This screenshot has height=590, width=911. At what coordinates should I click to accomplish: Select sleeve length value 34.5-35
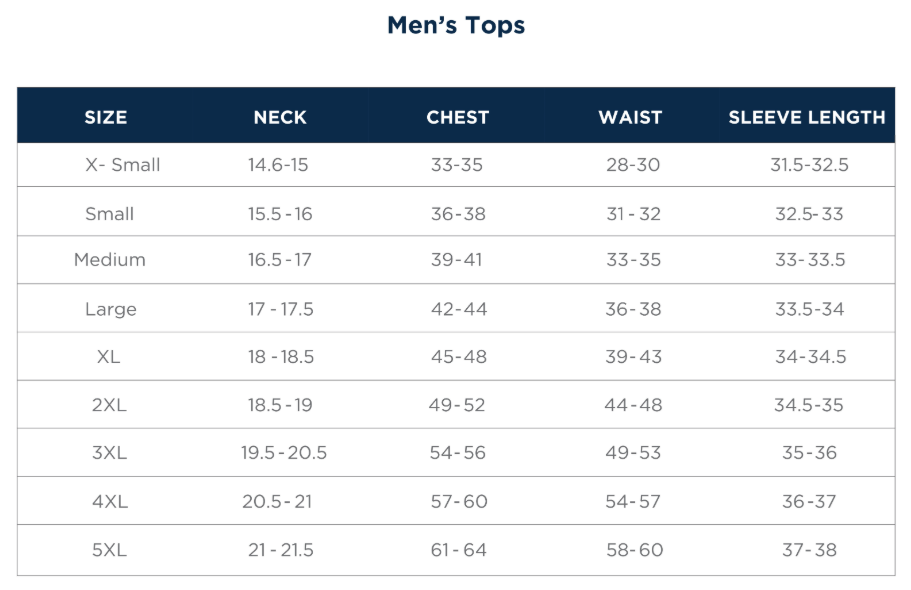[x=809, y=405]
